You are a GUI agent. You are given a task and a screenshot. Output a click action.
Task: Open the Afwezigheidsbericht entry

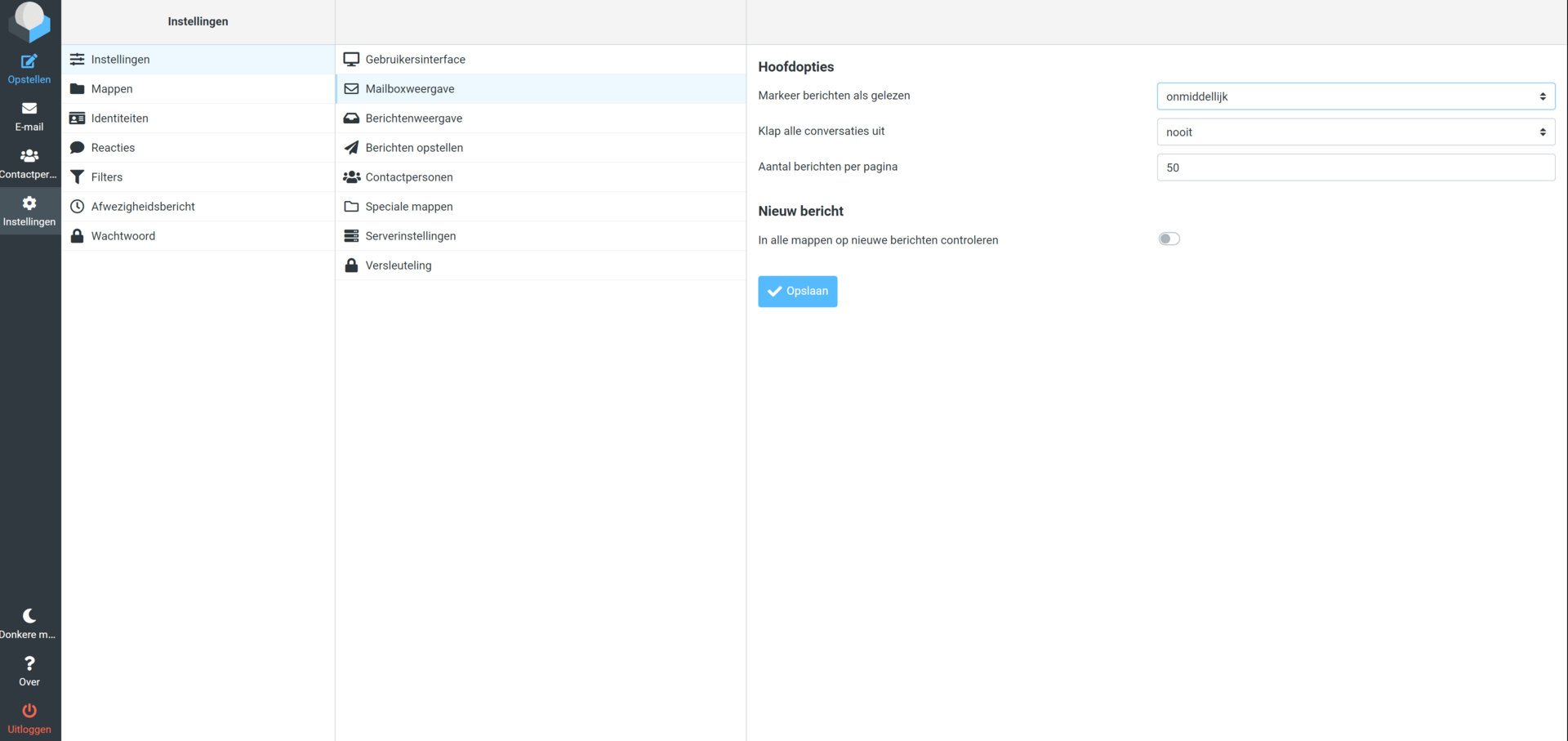click(198, 207)
